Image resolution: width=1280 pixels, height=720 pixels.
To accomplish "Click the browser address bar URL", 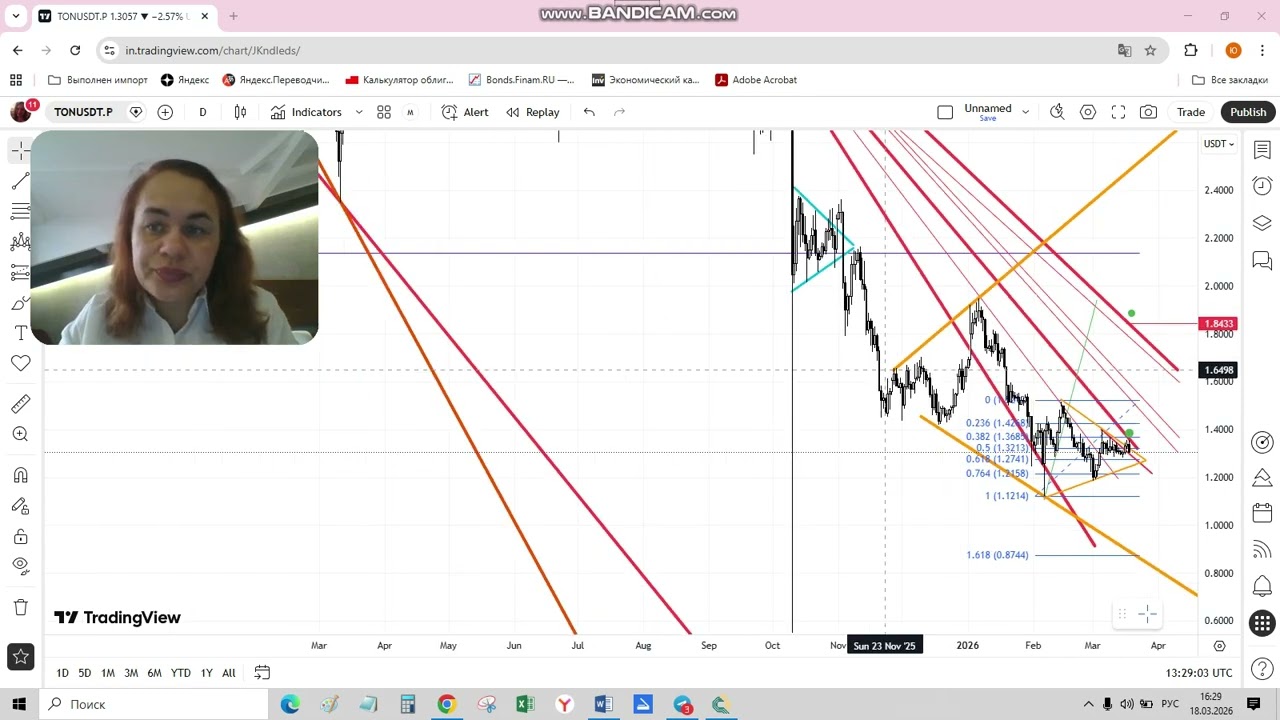I will coord(213,50).
